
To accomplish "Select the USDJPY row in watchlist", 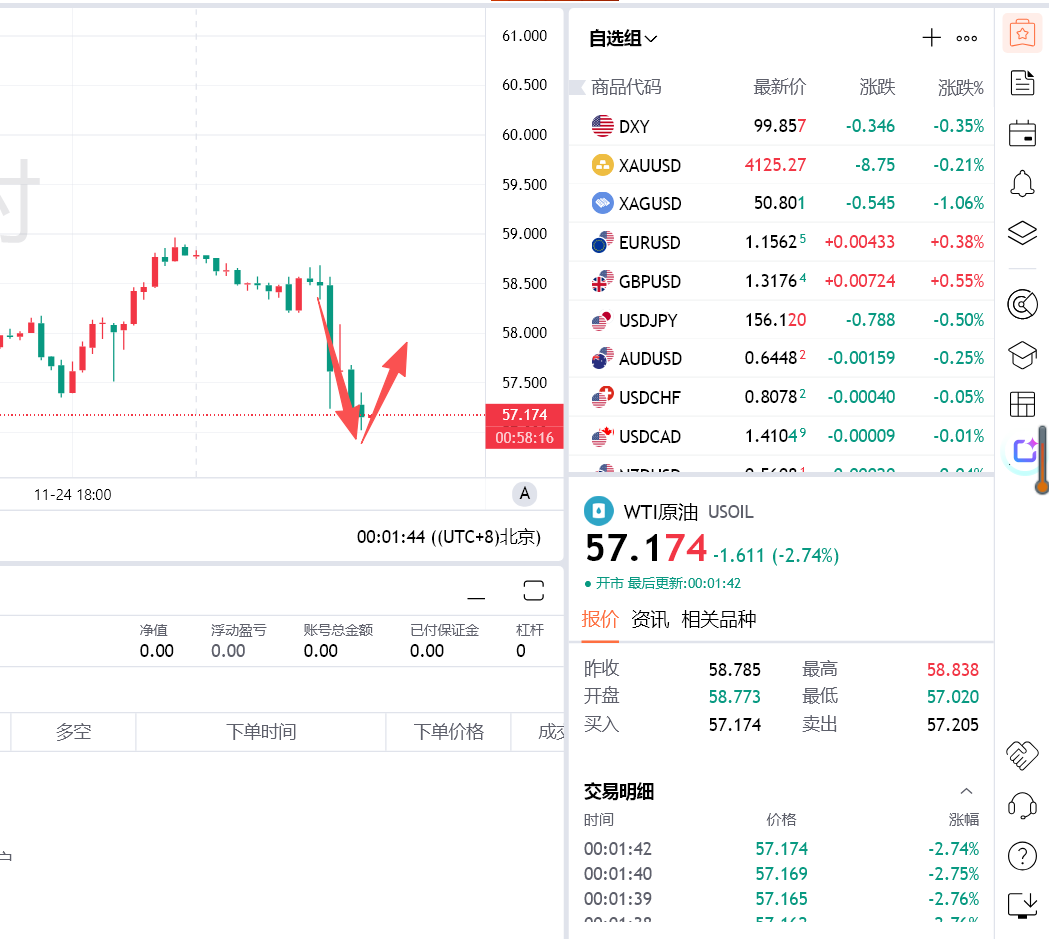I will [781, 320].
